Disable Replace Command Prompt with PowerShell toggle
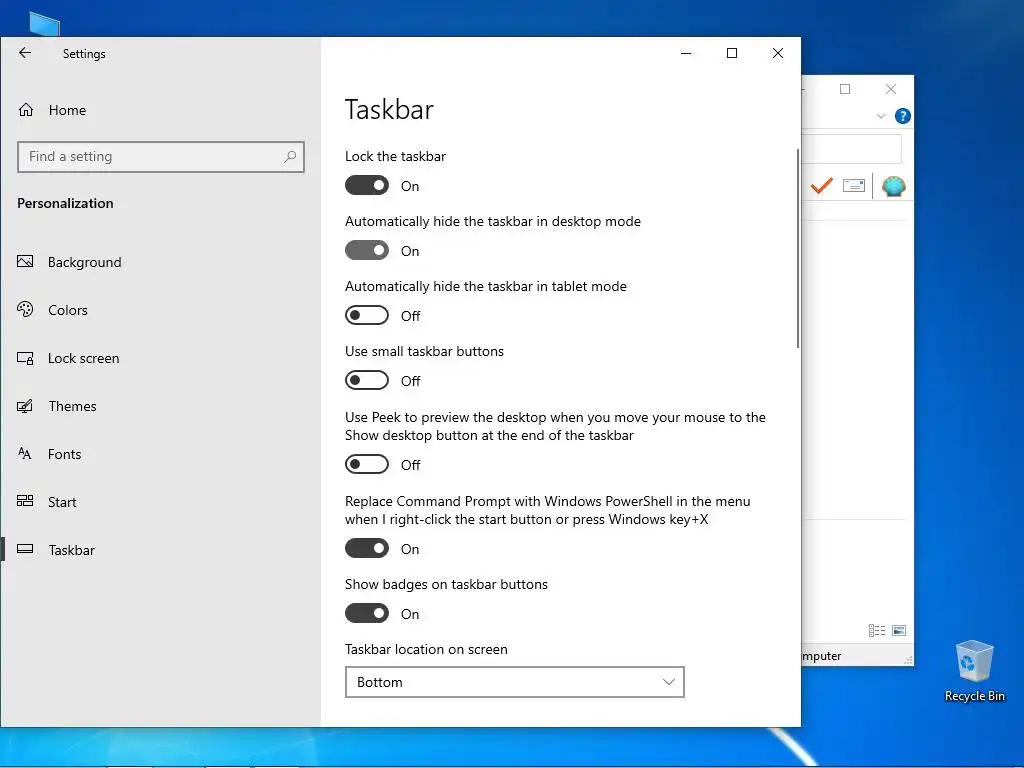The width and height of the screenshot is (1024, 768). tap(367, 549)
